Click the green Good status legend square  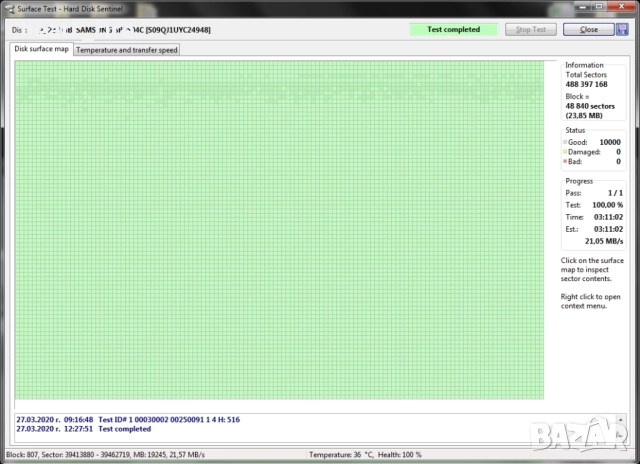tap(565, 142)
